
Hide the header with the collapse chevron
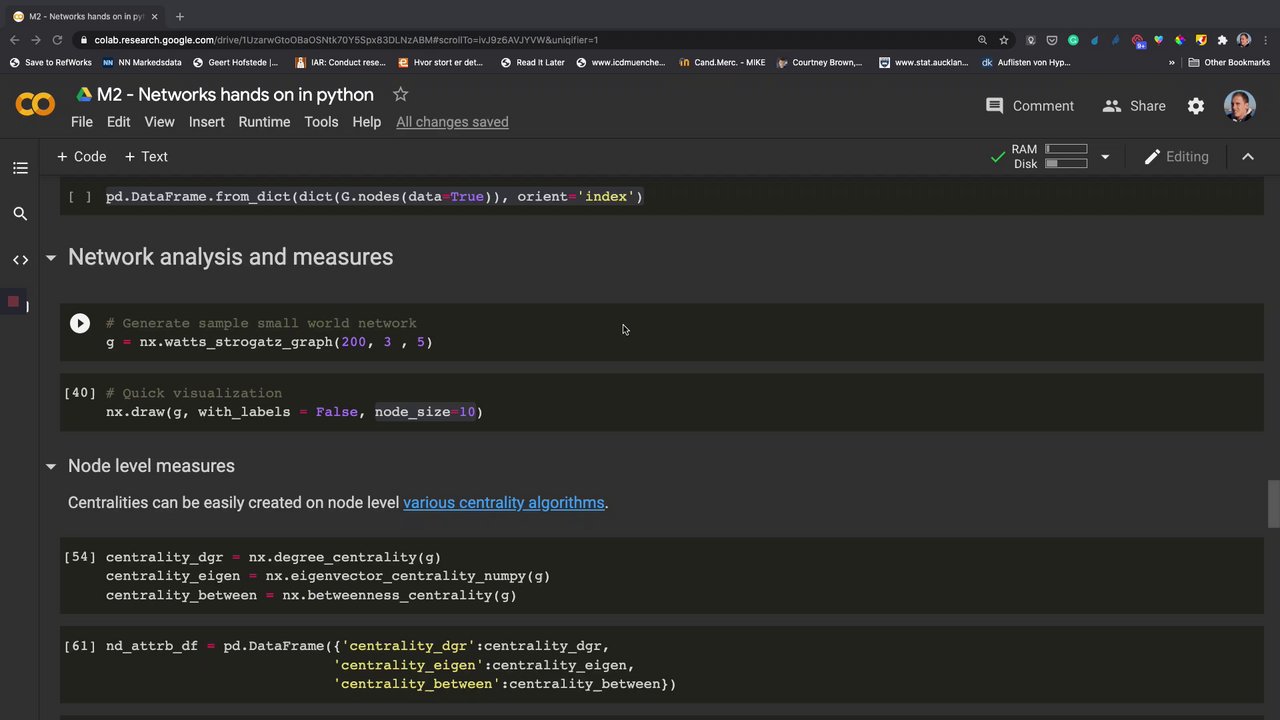point(1248,157)
